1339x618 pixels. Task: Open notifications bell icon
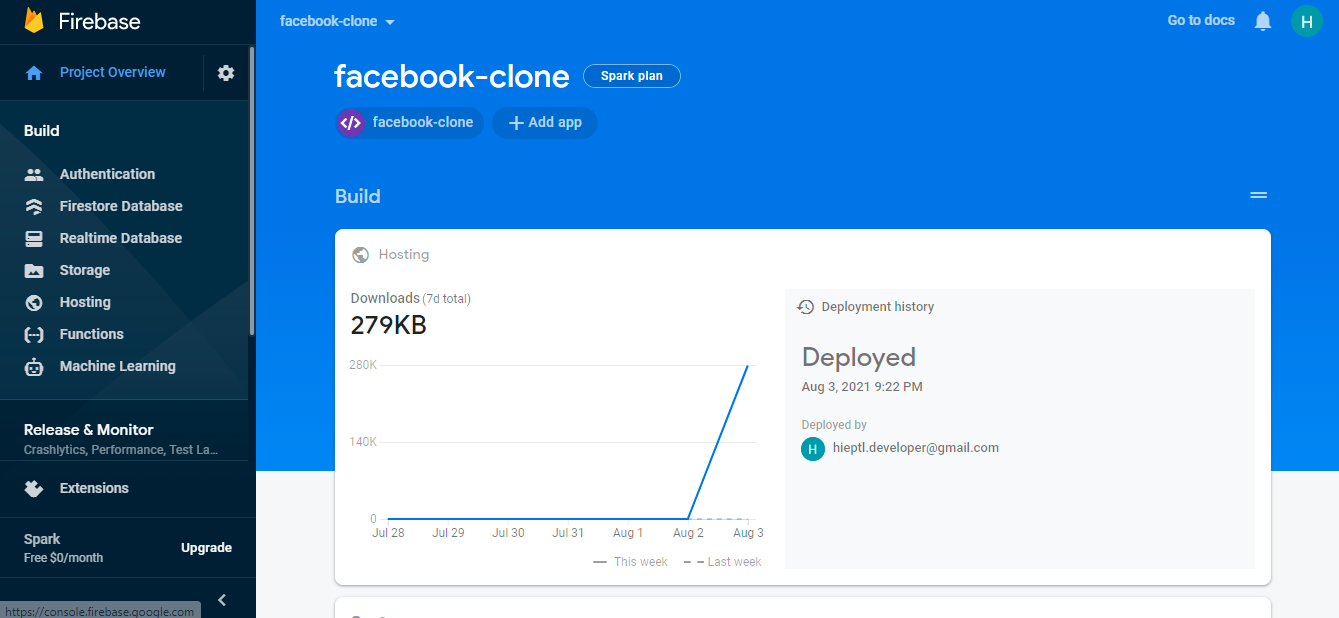click(1263, 21)
